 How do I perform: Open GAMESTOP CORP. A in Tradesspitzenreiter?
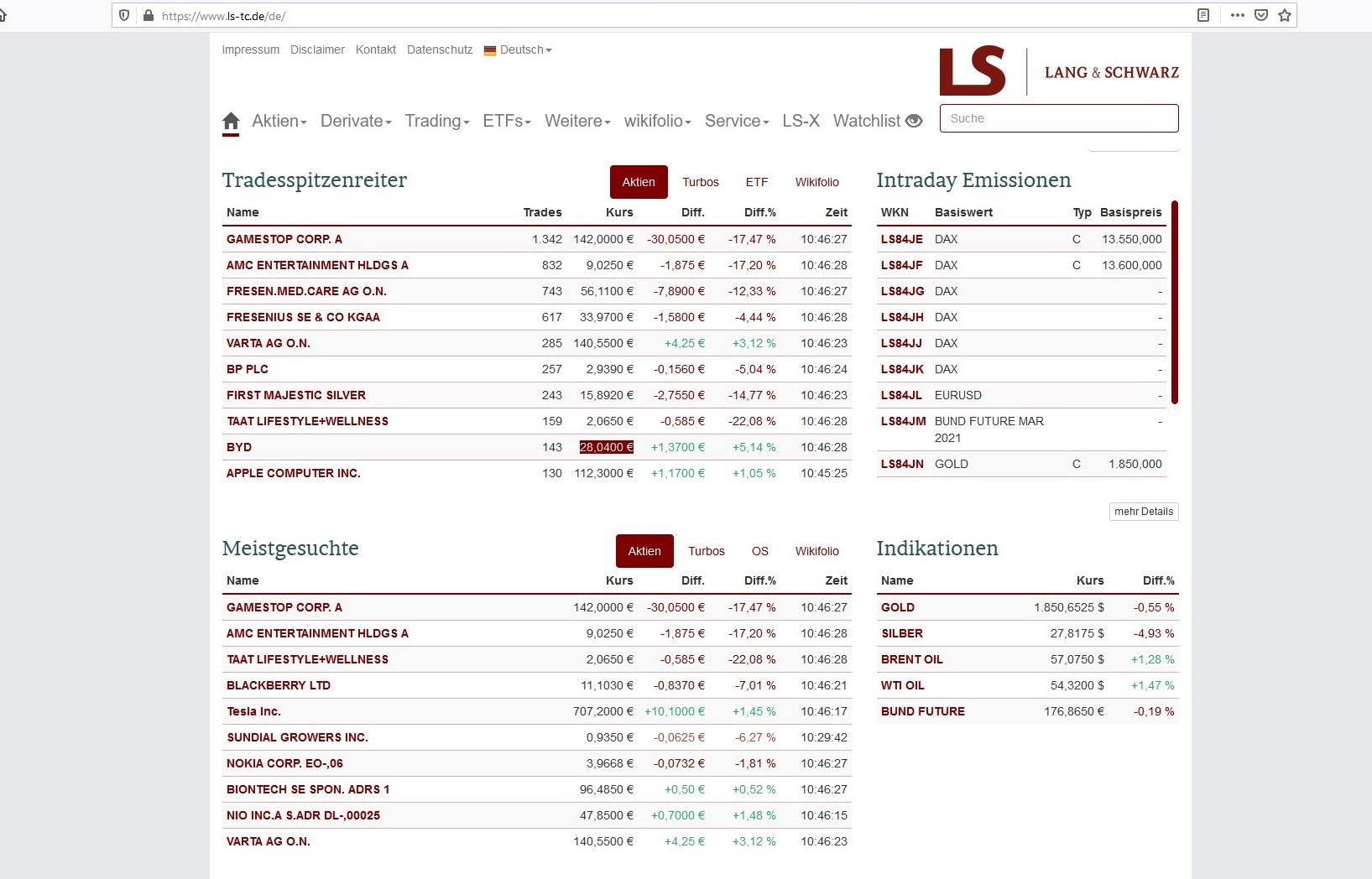click(x=284, y=239)
